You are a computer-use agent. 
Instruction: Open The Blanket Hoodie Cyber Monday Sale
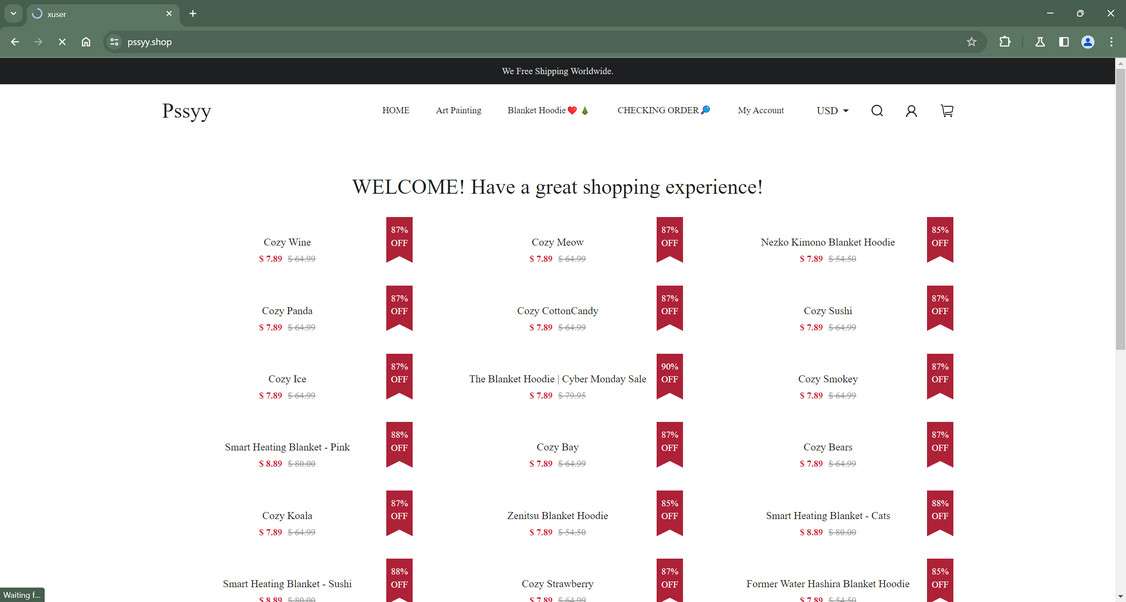click(x=557, y=379)
